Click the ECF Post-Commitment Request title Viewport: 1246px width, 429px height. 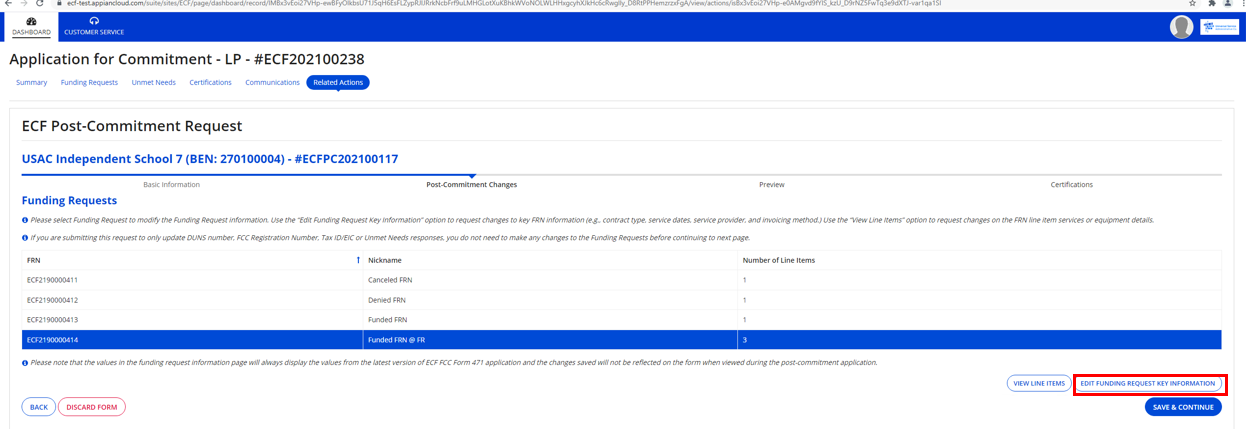click(x=132, y=126)
